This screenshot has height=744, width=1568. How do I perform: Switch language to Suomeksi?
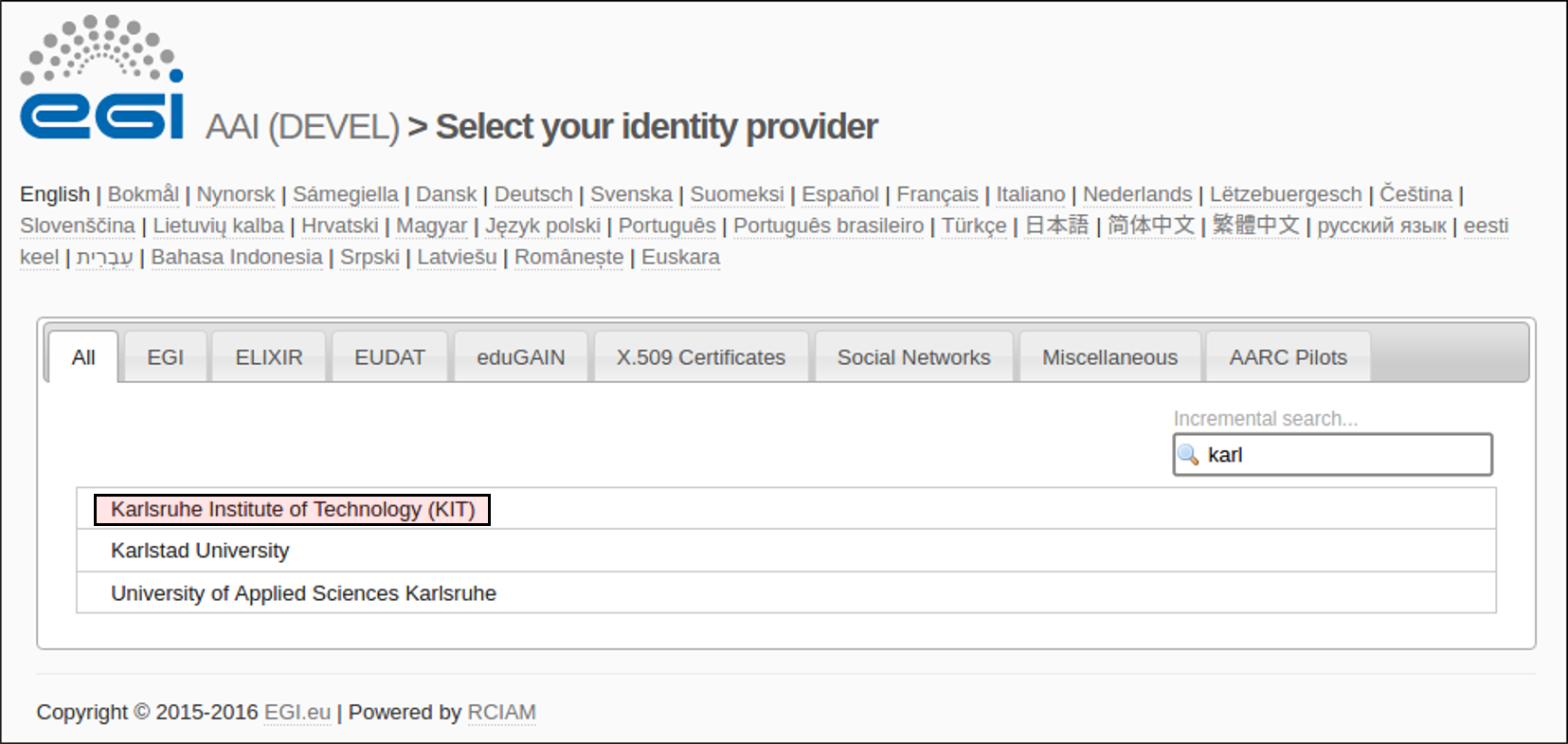737,194
